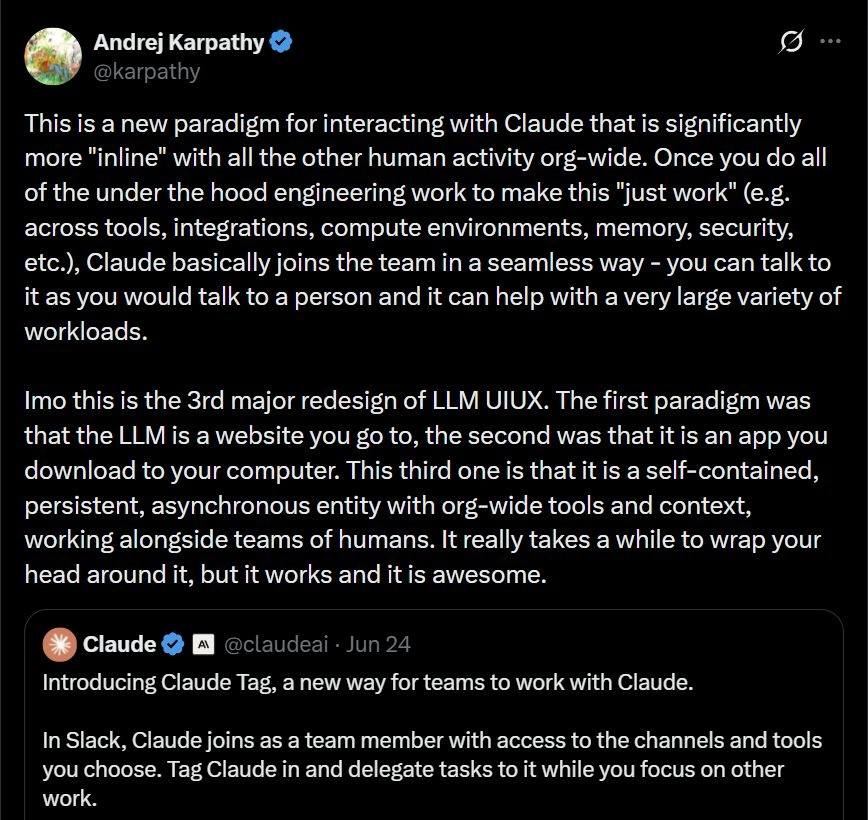Click the line starting 'Imo this is the 3rd'
Image resolution: width=868 pixels, height=820 pixels.
coord(417,401)
